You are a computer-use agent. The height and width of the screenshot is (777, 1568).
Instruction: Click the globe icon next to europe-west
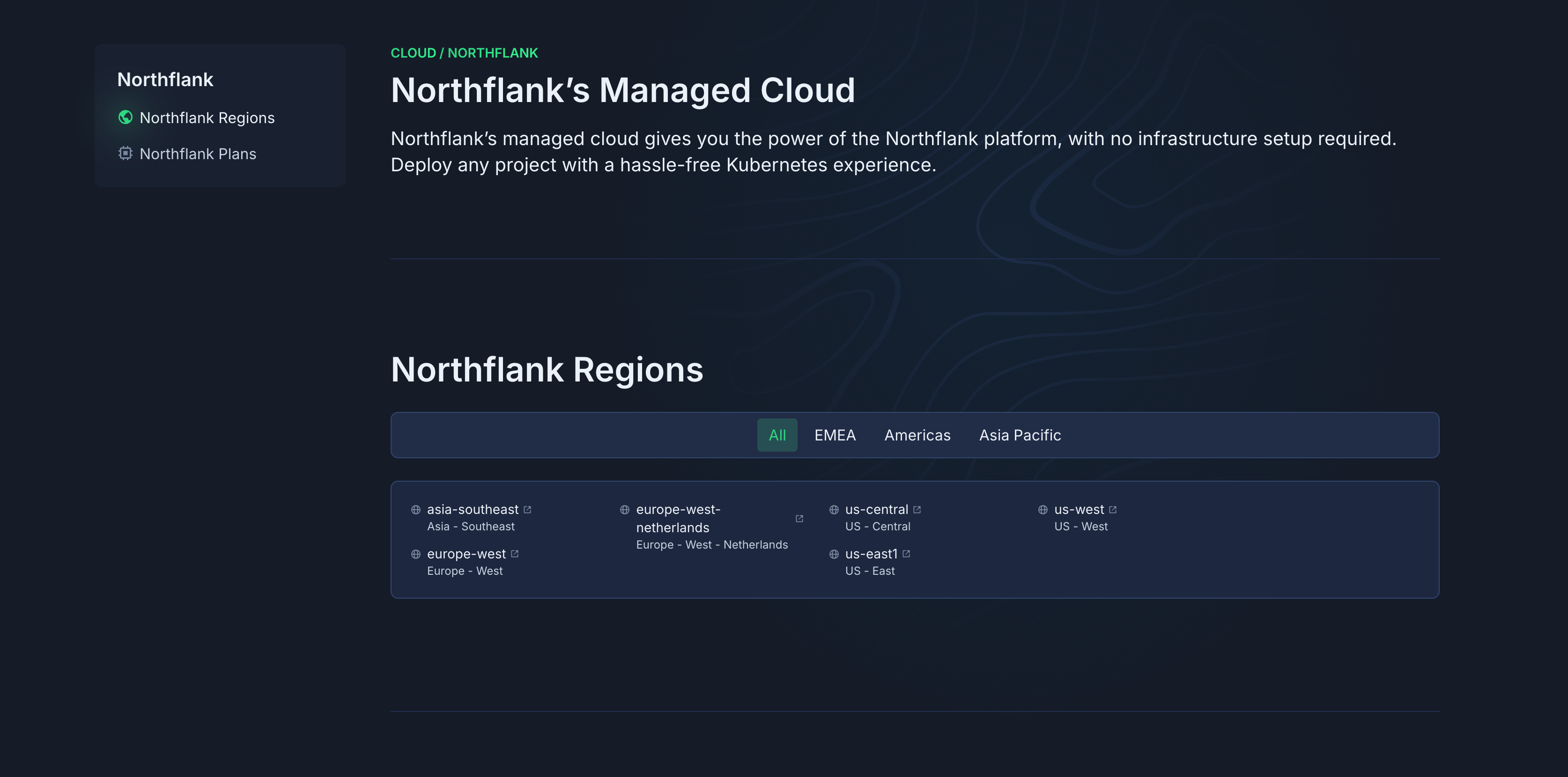416,554
